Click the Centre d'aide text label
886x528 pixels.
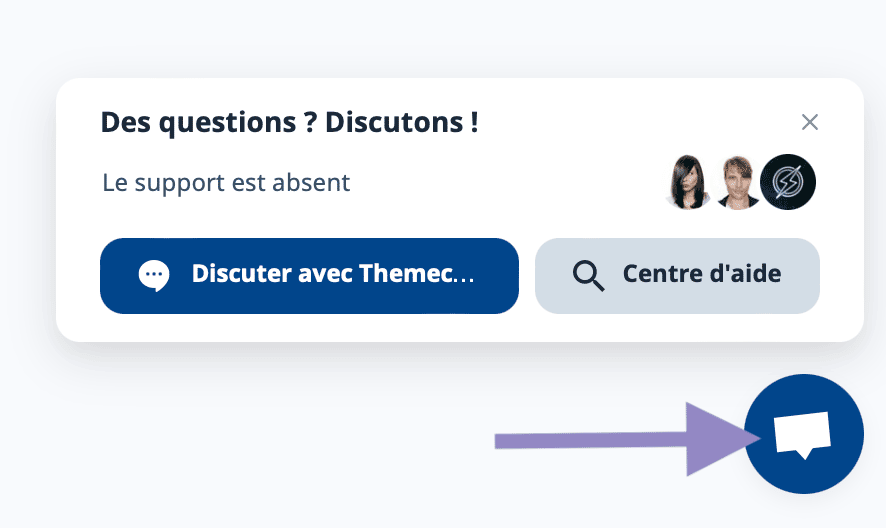point(702,274)
